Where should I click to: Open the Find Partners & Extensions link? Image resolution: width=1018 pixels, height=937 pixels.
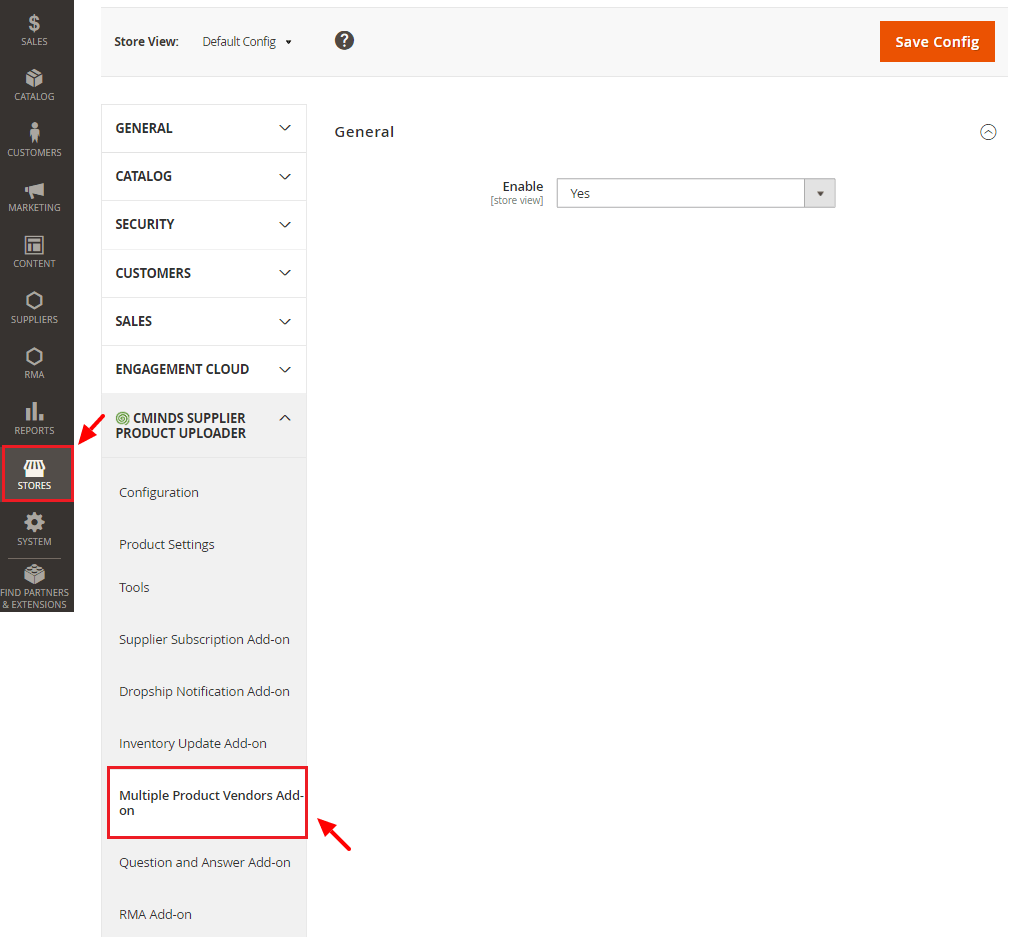coord(34,586)
